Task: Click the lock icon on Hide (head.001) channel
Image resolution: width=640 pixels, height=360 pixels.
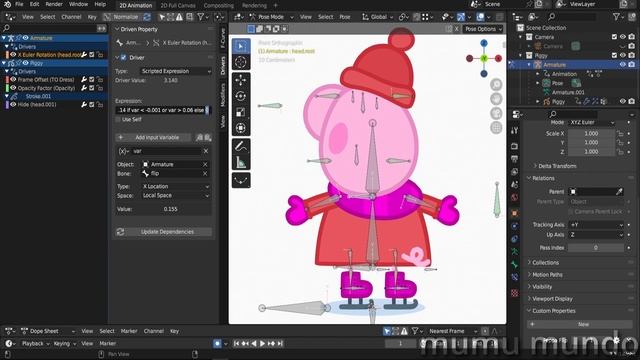Action: coord(100,104)
